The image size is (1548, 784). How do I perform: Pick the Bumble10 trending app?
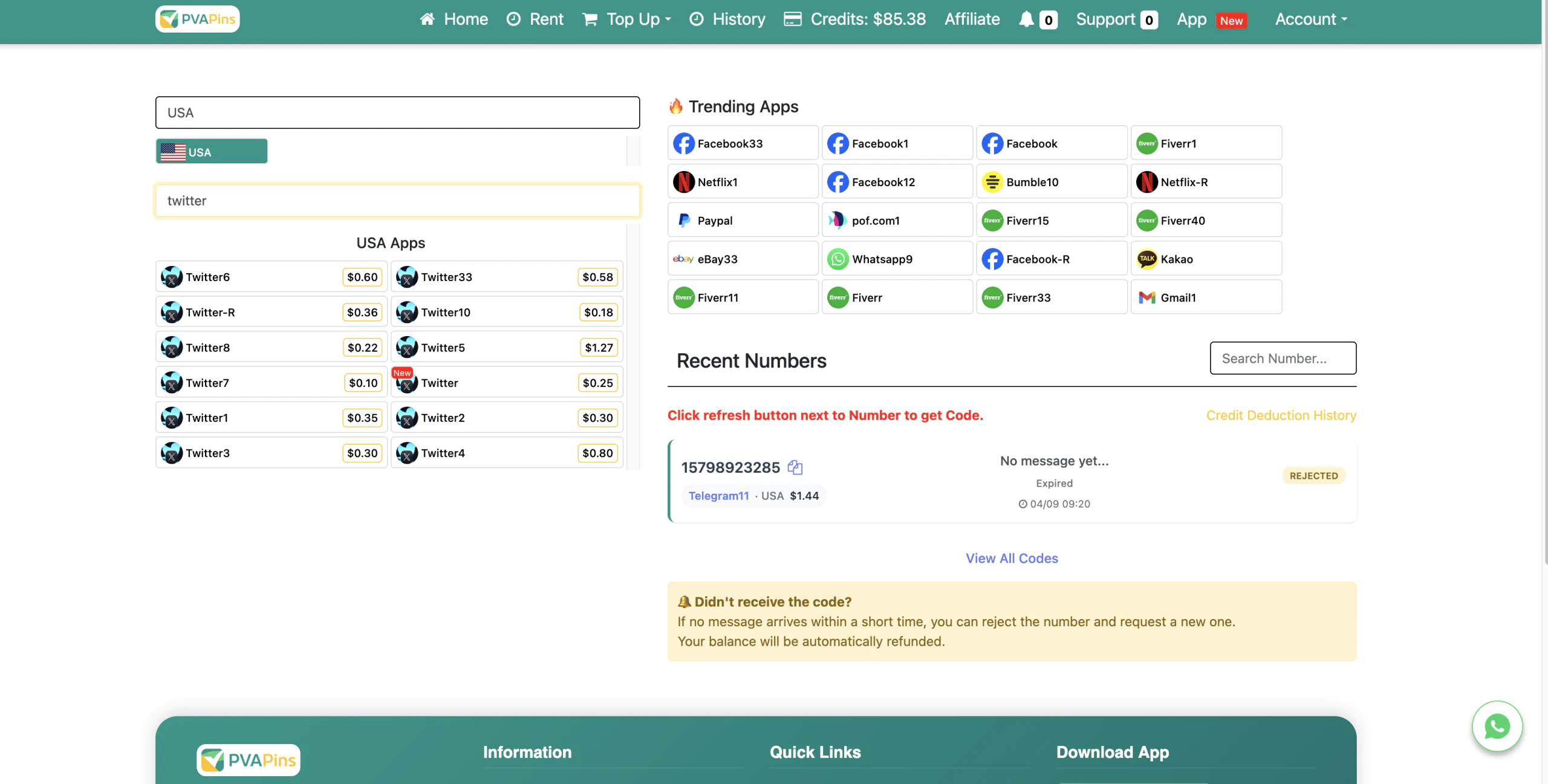1052,182
